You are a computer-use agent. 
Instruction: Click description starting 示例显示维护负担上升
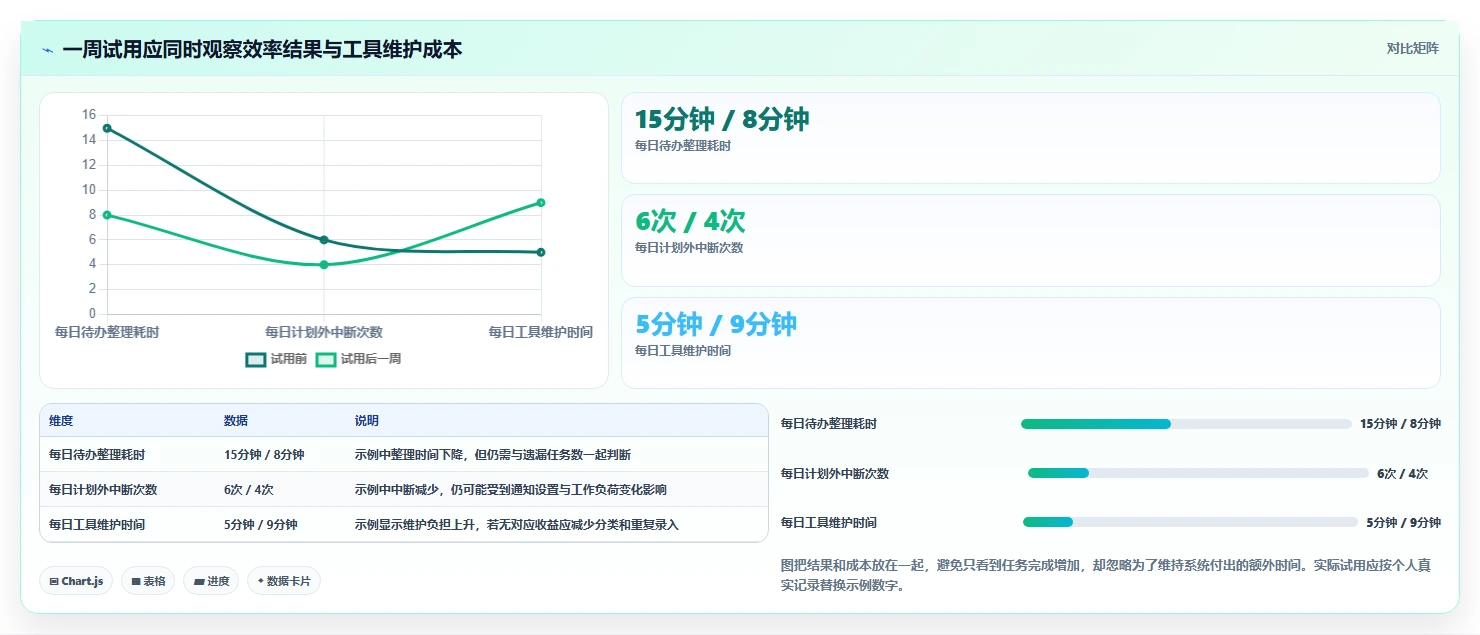click(517, 525)
